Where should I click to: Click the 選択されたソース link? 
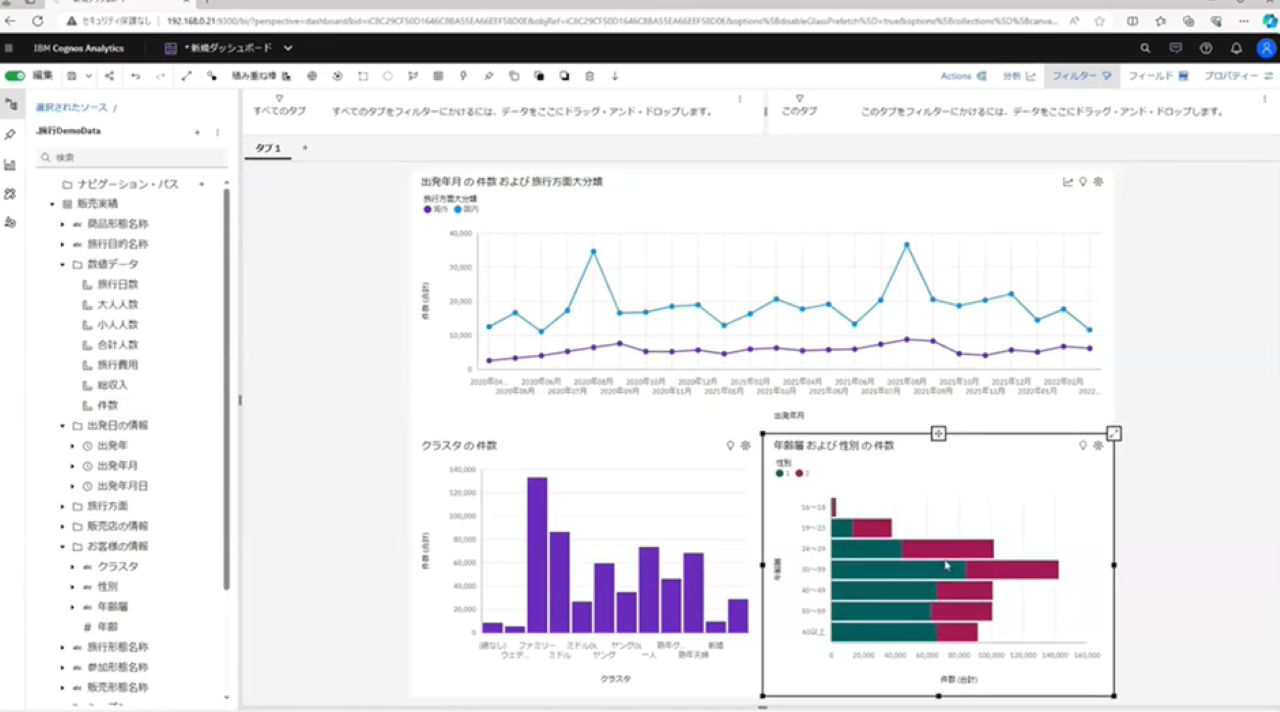click(x=71, y=107)
